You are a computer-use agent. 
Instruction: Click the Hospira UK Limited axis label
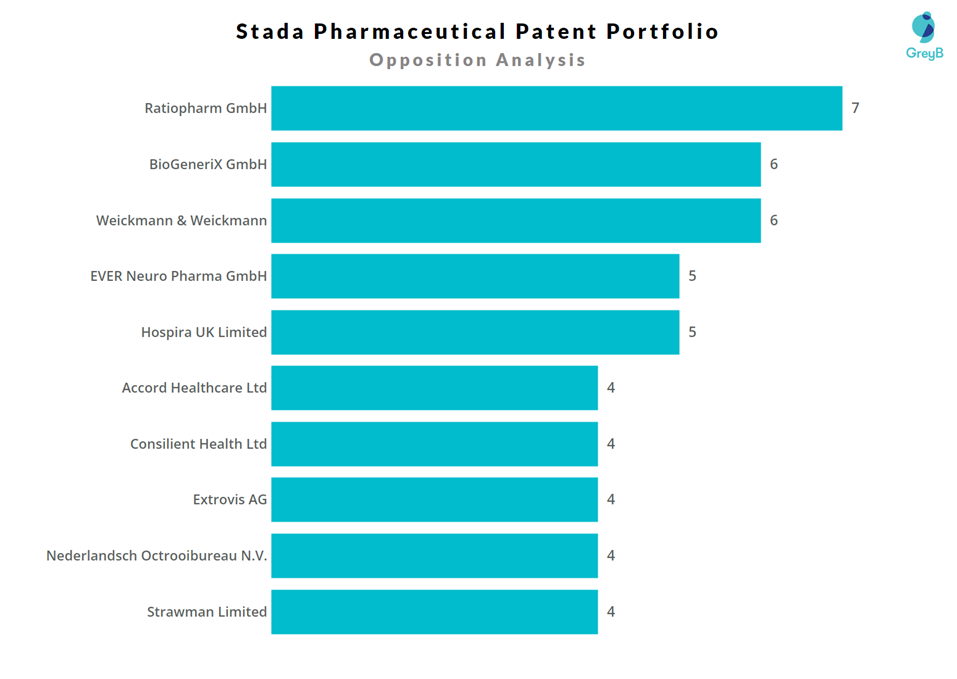pyautogui.click(x=204, y=332)
